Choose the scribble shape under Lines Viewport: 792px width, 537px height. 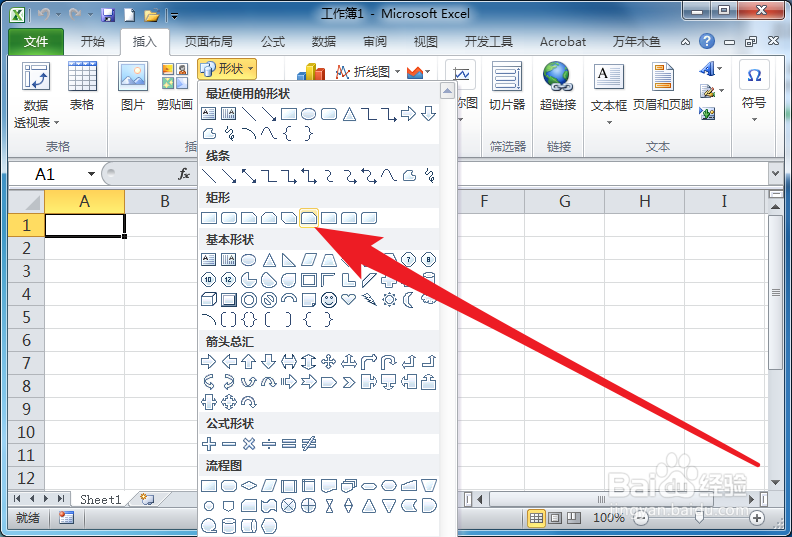pyautogui.click(x=429, y=175)
